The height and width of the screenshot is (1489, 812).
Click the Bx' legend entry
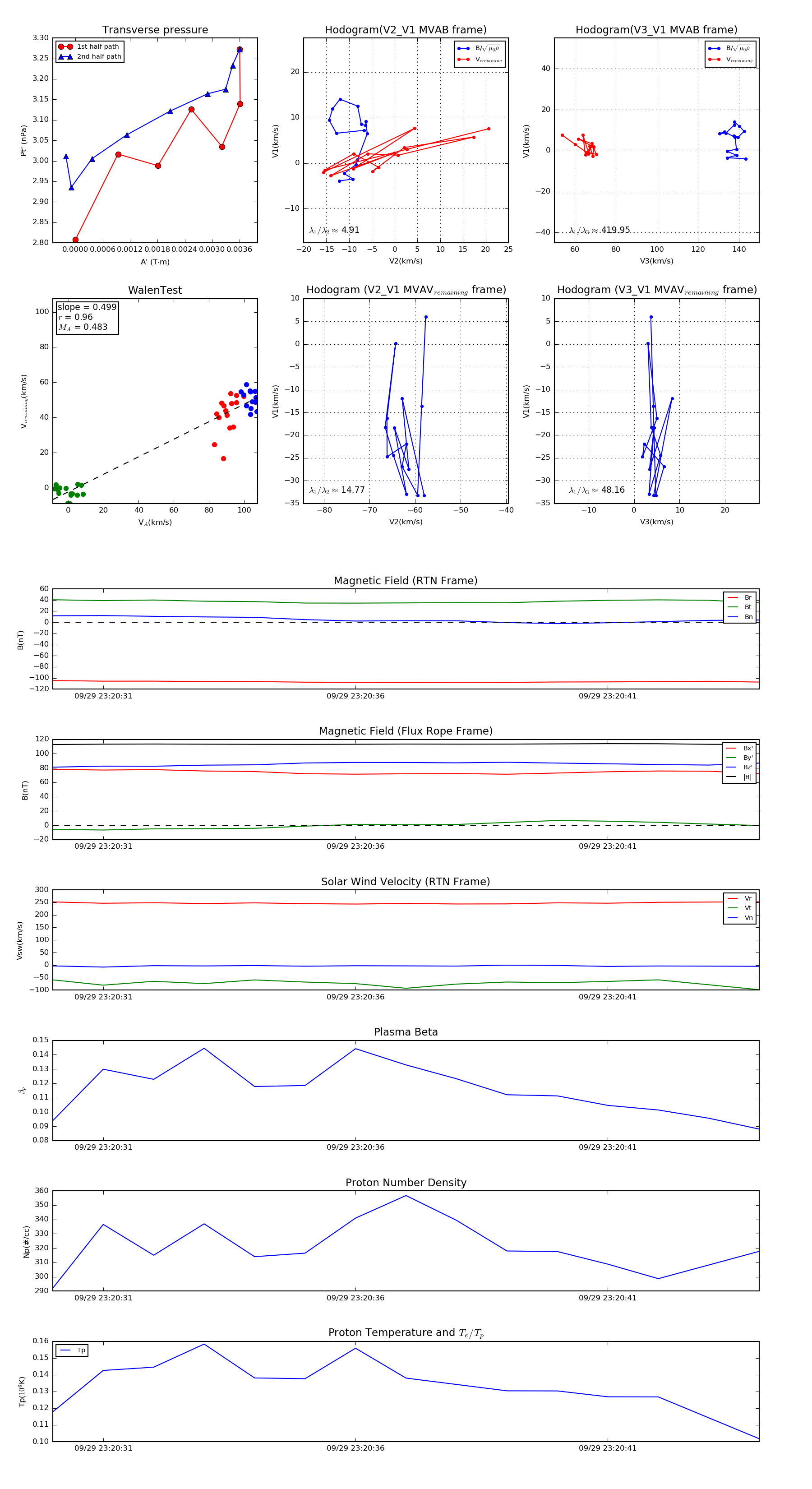coord(739,748)
